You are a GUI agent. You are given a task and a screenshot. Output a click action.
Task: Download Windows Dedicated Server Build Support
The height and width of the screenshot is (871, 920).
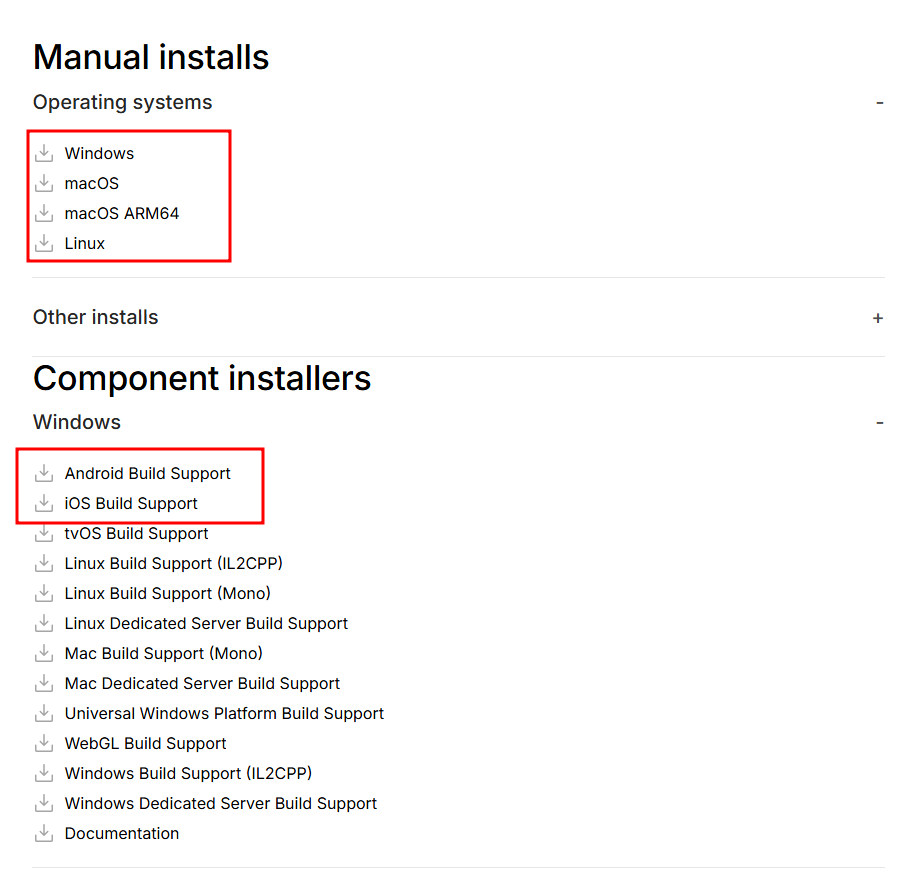tap(220, 803)
